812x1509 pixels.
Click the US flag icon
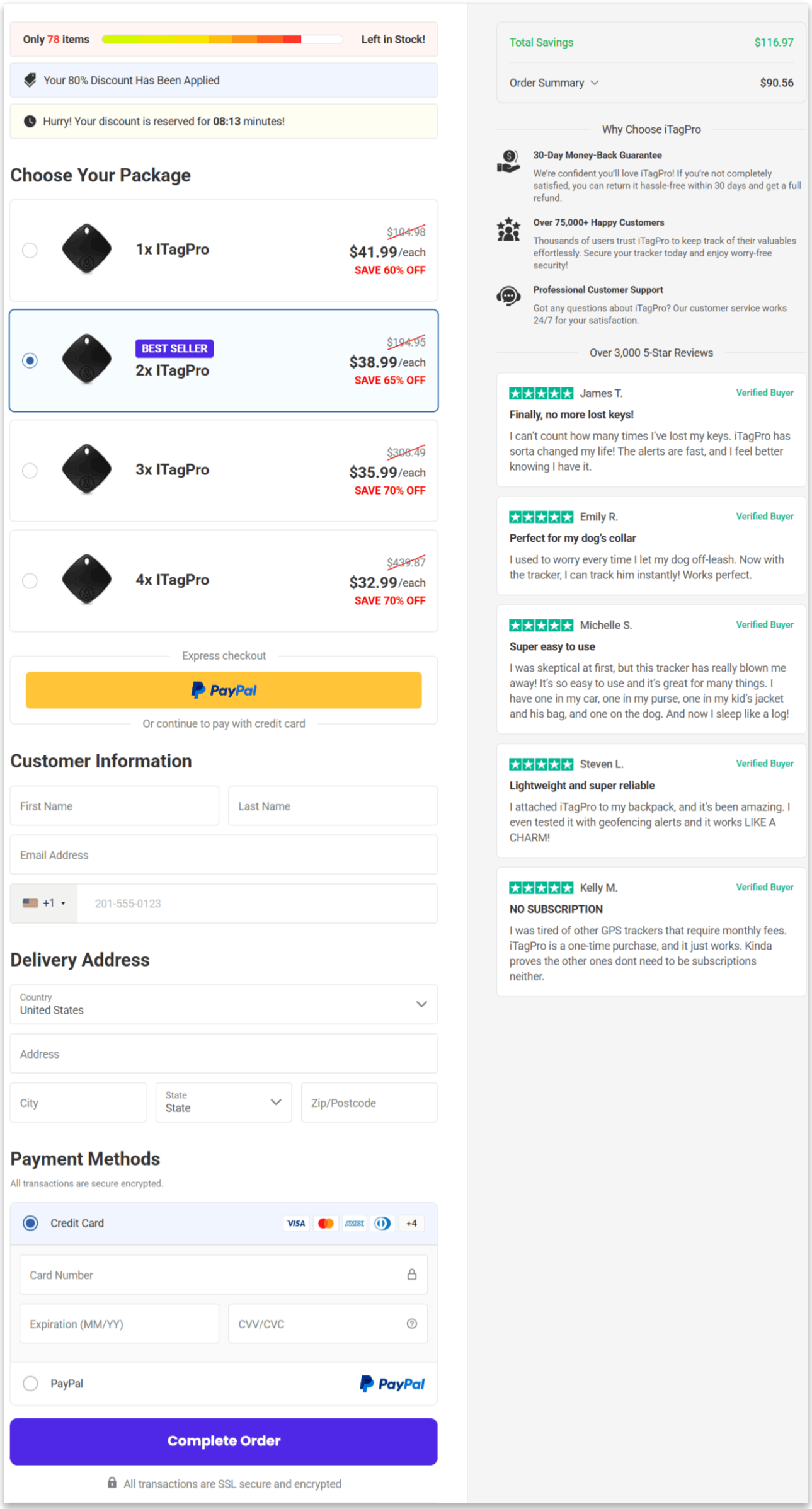(30, 903)
